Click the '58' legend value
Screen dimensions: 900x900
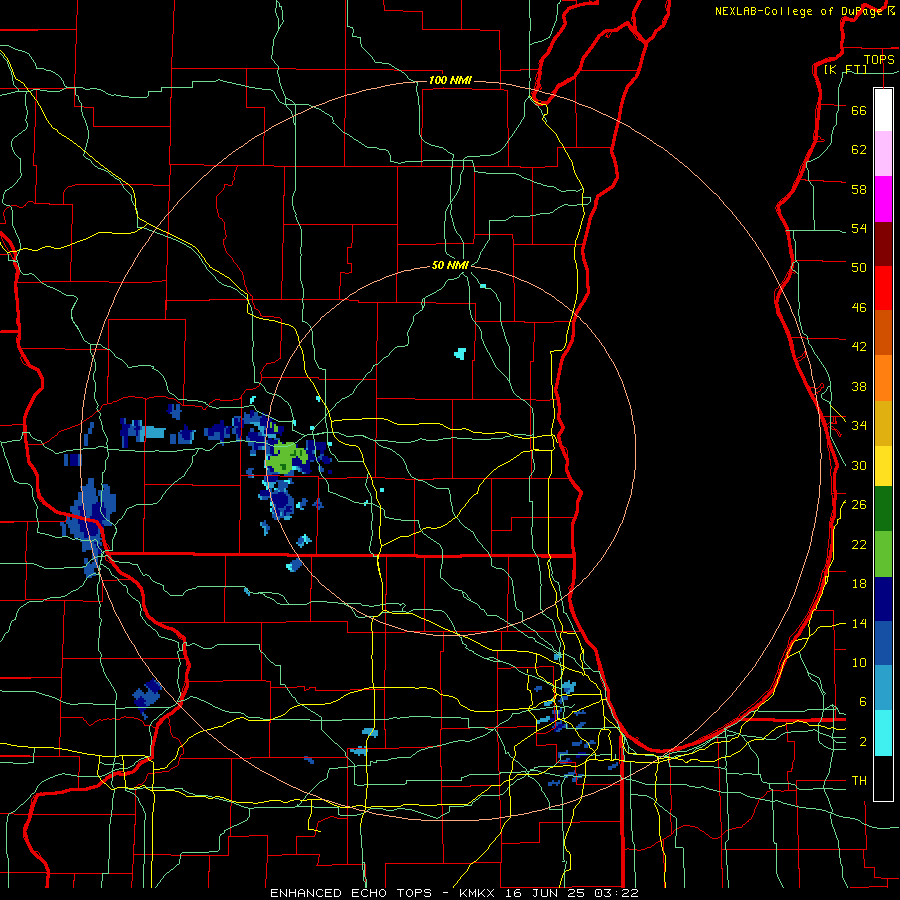point(859,189)
